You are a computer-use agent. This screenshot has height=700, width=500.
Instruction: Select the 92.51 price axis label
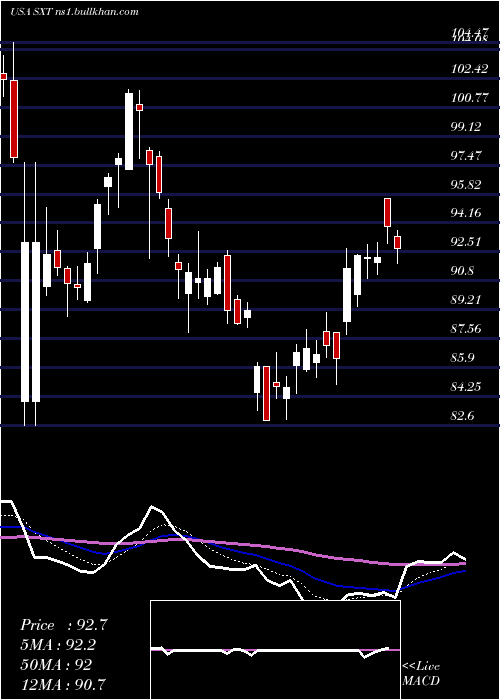(466, 242)
